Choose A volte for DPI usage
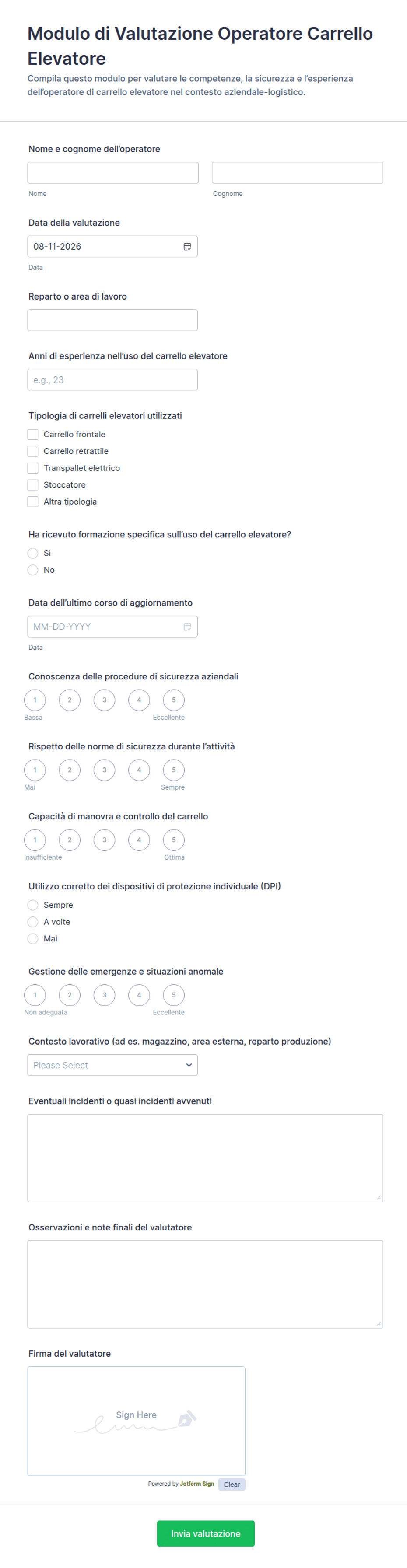 pos(33,922)
